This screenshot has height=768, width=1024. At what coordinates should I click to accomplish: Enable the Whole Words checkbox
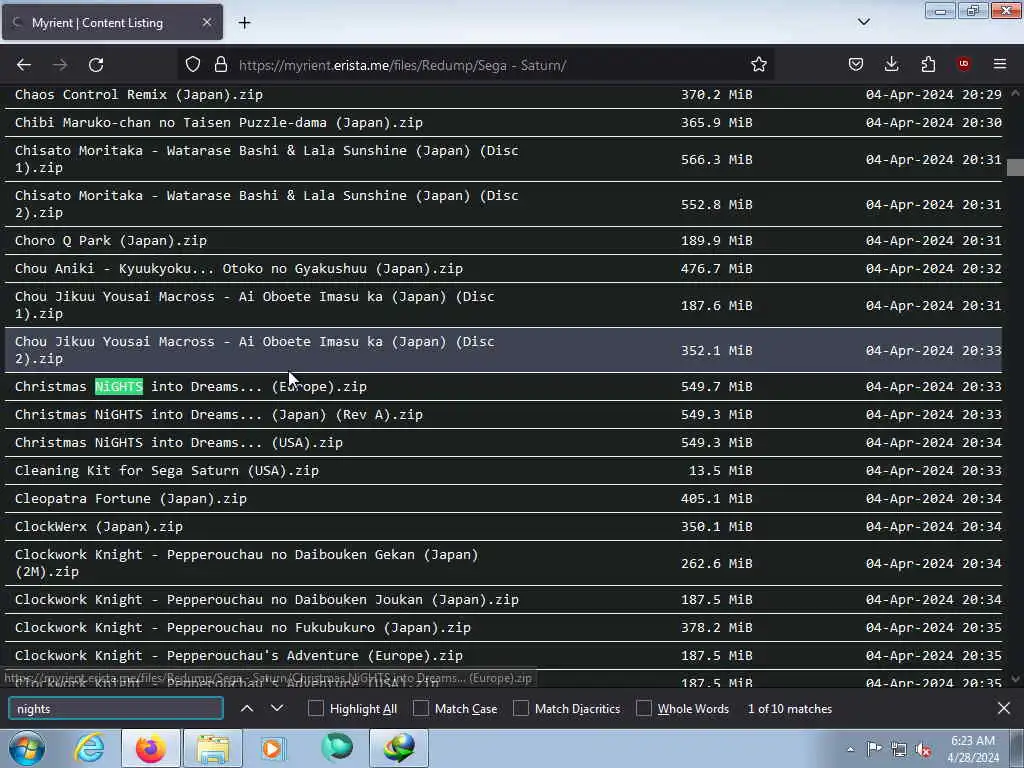(x=644, y=708)
